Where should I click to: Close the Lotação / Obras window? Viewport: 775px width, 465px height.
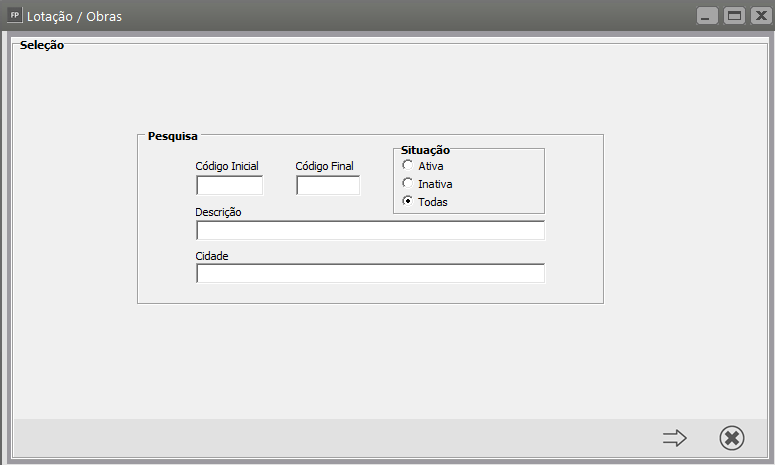tap(761, 16)
